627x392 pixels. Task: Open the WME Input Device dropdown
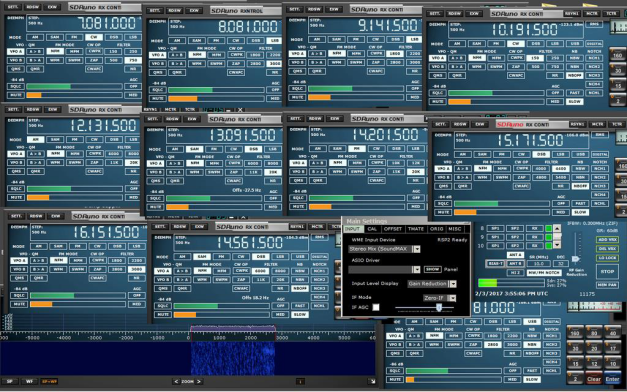click(384, 249)
